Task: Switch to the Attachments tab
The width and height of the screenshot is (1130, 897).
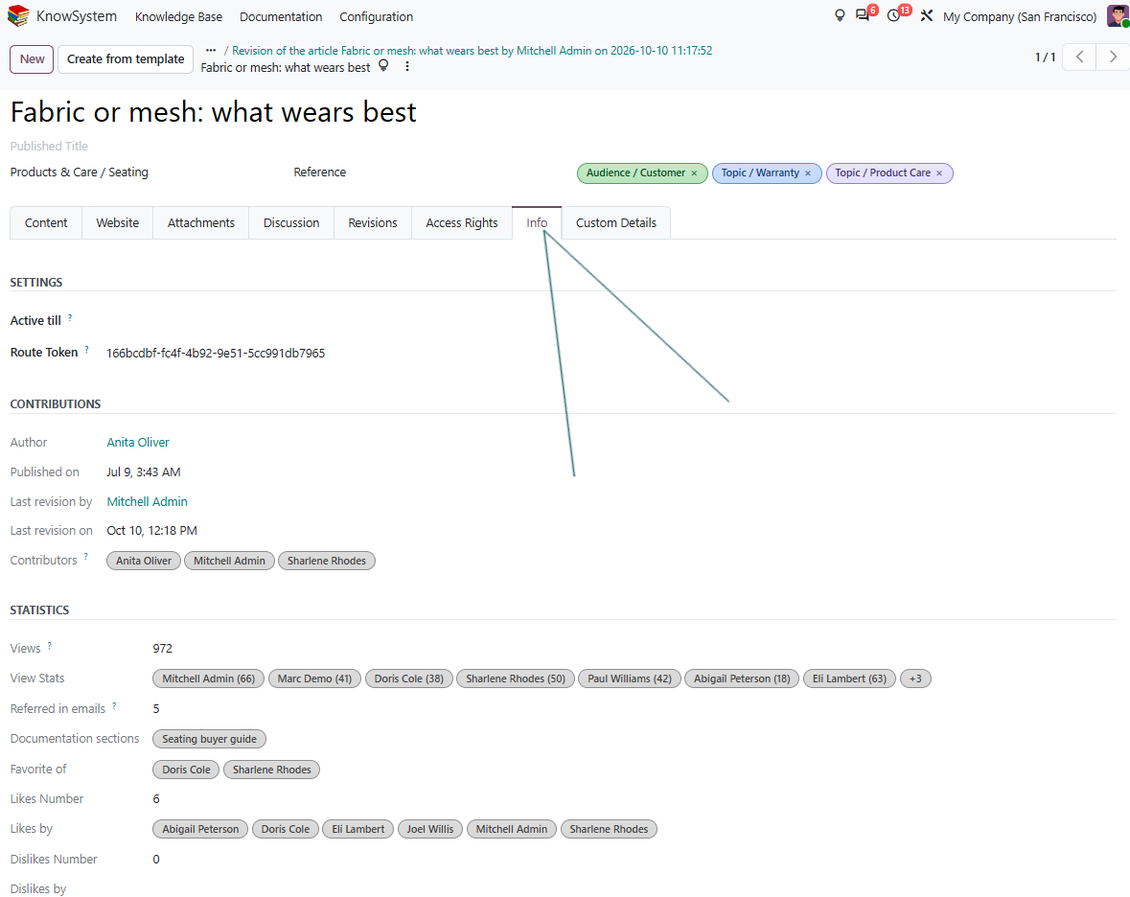Action: [201, 223]
